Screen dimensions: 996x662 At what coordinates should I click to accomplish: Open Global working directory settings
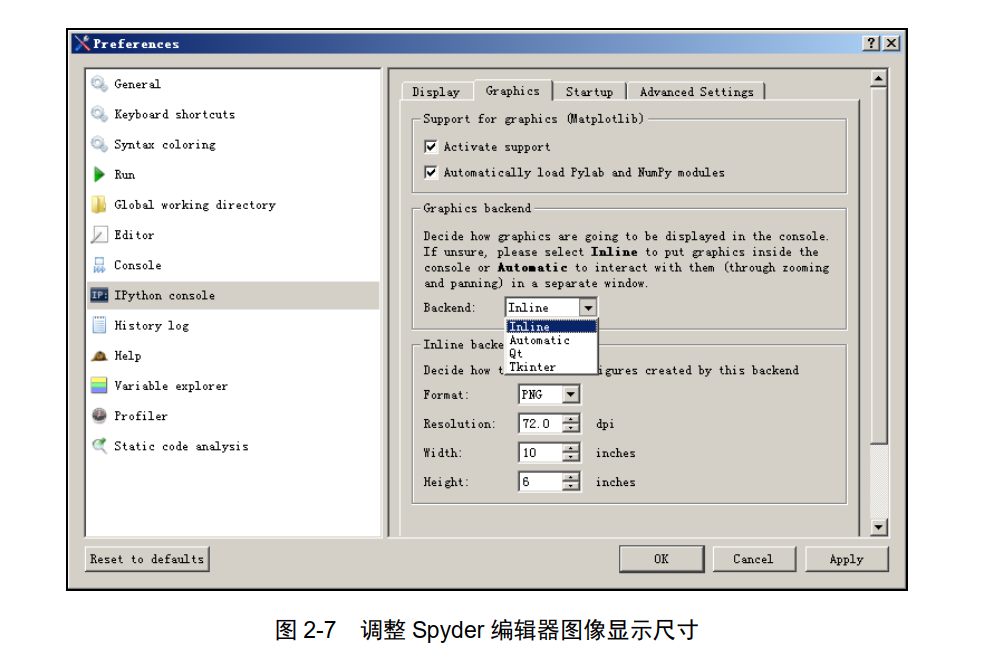tap(232, 205)
